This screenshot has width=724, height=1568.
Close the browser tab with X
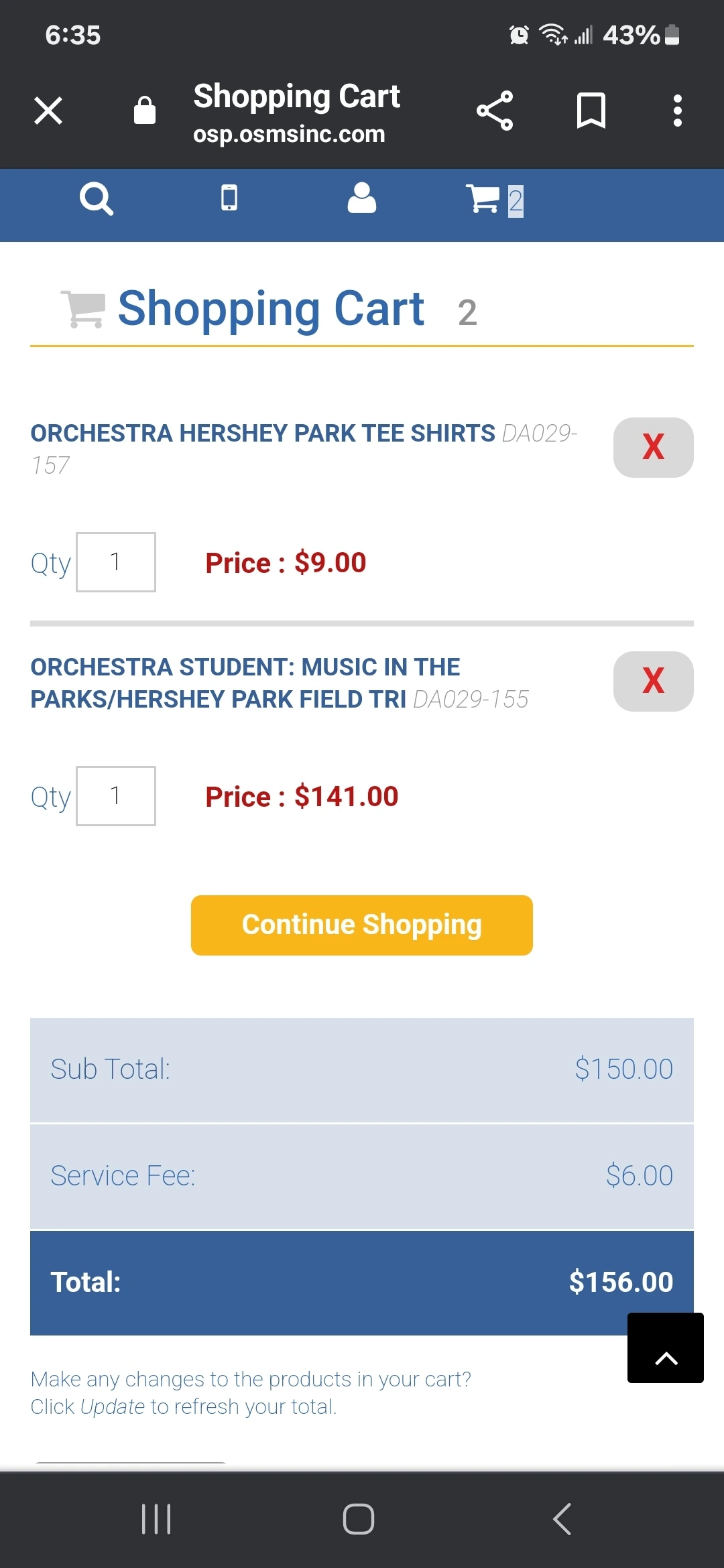tap(48, 111)
